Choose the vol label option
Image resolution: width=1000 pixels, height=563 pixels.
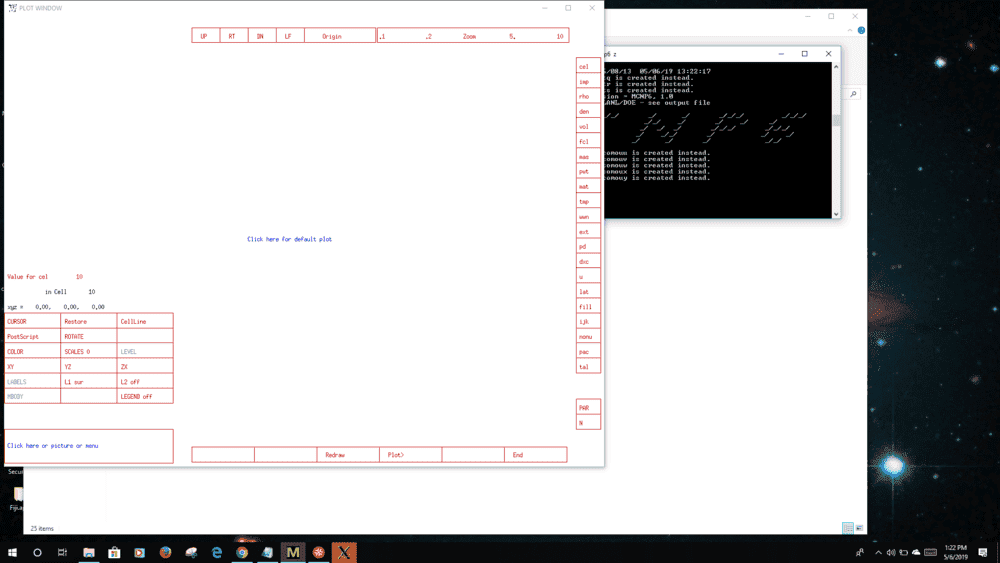click(x=588, y=126)
